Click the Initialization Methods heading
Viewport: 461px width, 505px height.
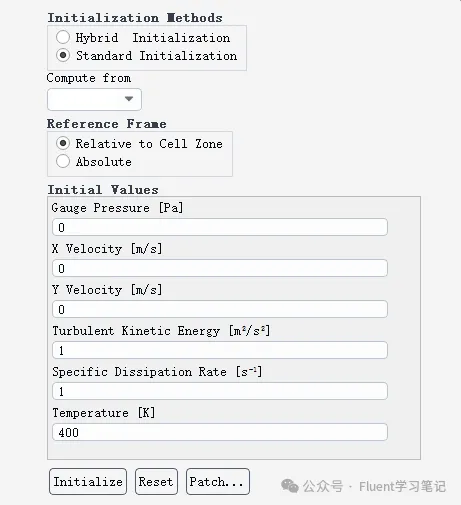(x=135, y=18)
